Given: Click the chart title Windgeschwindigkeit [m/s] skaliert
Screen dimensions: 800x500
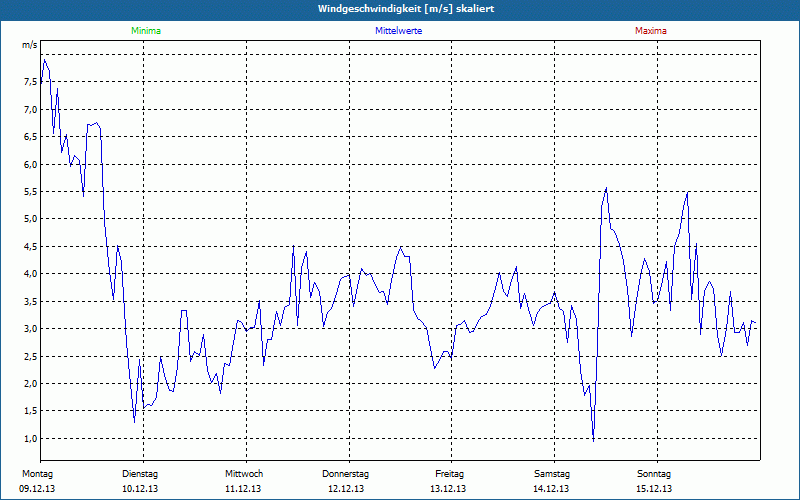Looking at the screenshot, I should 406,9.
